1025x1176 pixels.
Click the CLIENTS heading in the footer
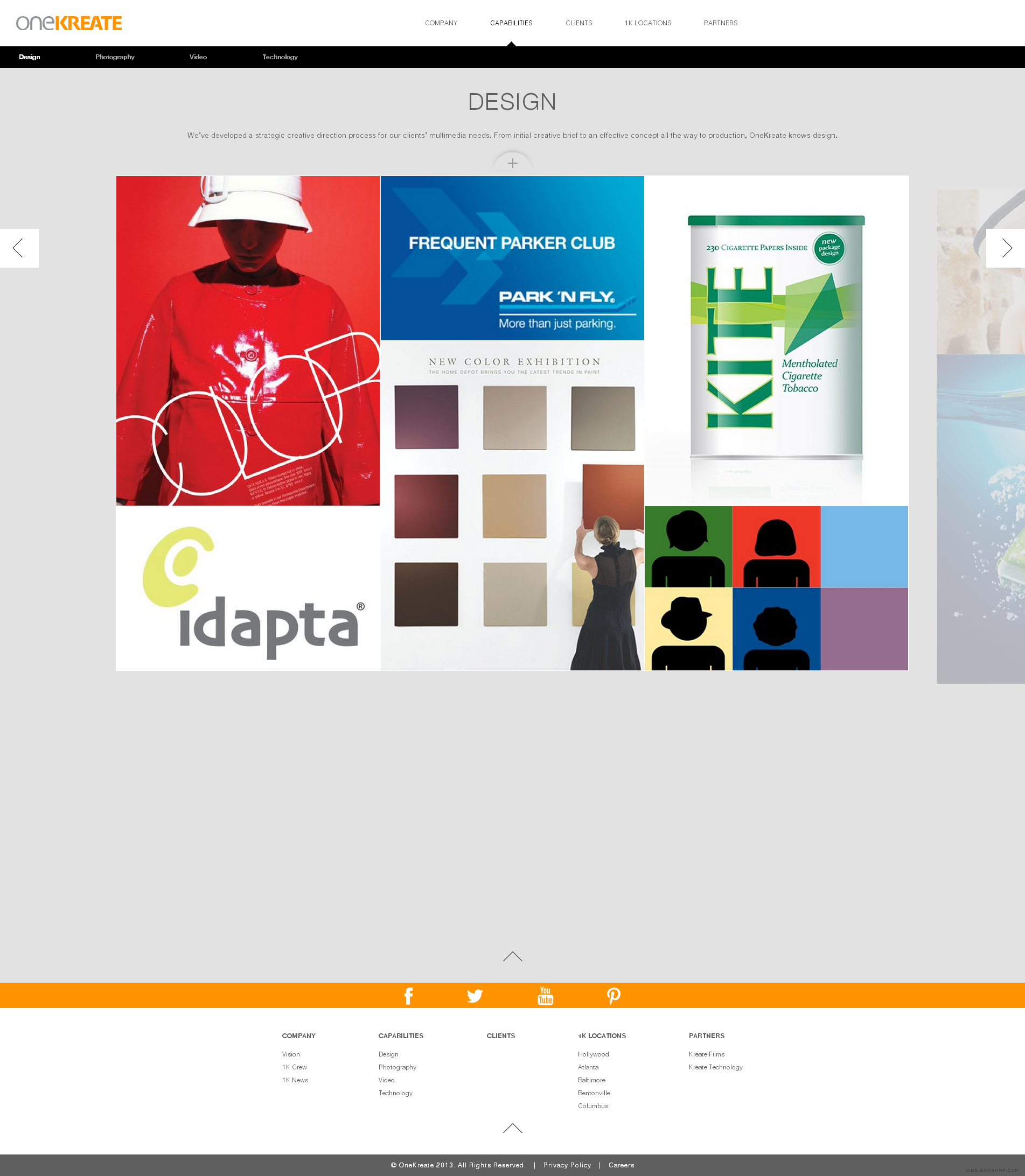click(x=501, y=1036)
